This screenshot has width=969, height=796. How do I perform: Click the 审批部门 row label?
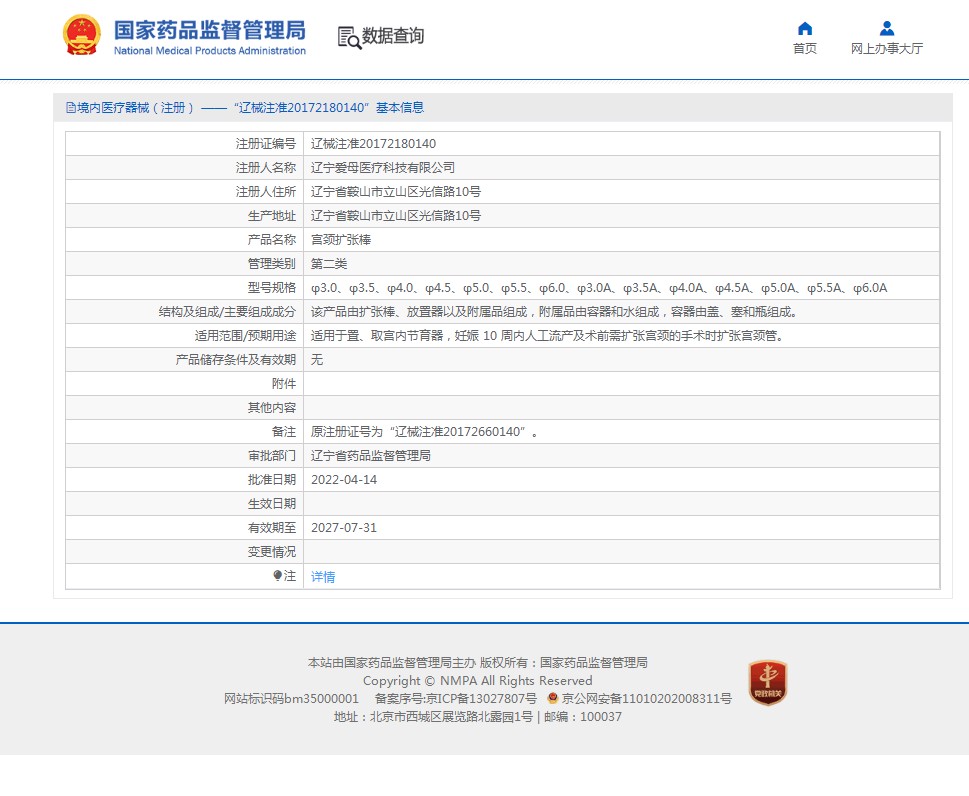click(272, 455)
